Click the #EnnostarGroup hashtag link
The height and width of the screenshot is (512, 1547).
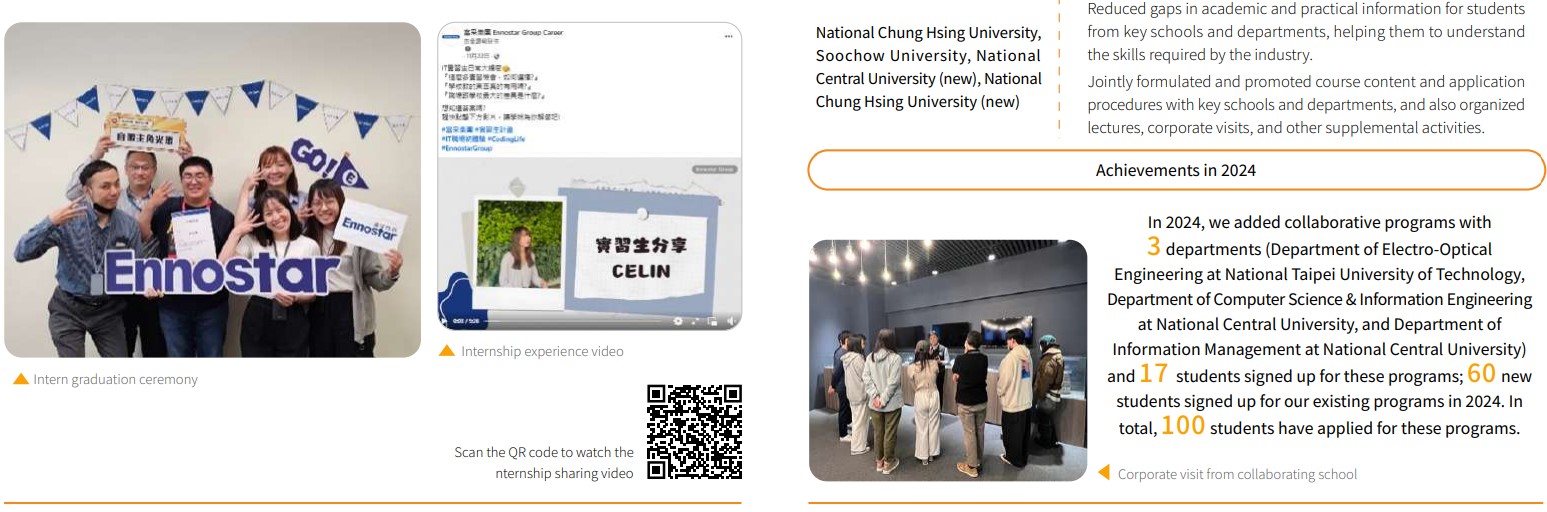pyautogui.click(x=468, y=148)
